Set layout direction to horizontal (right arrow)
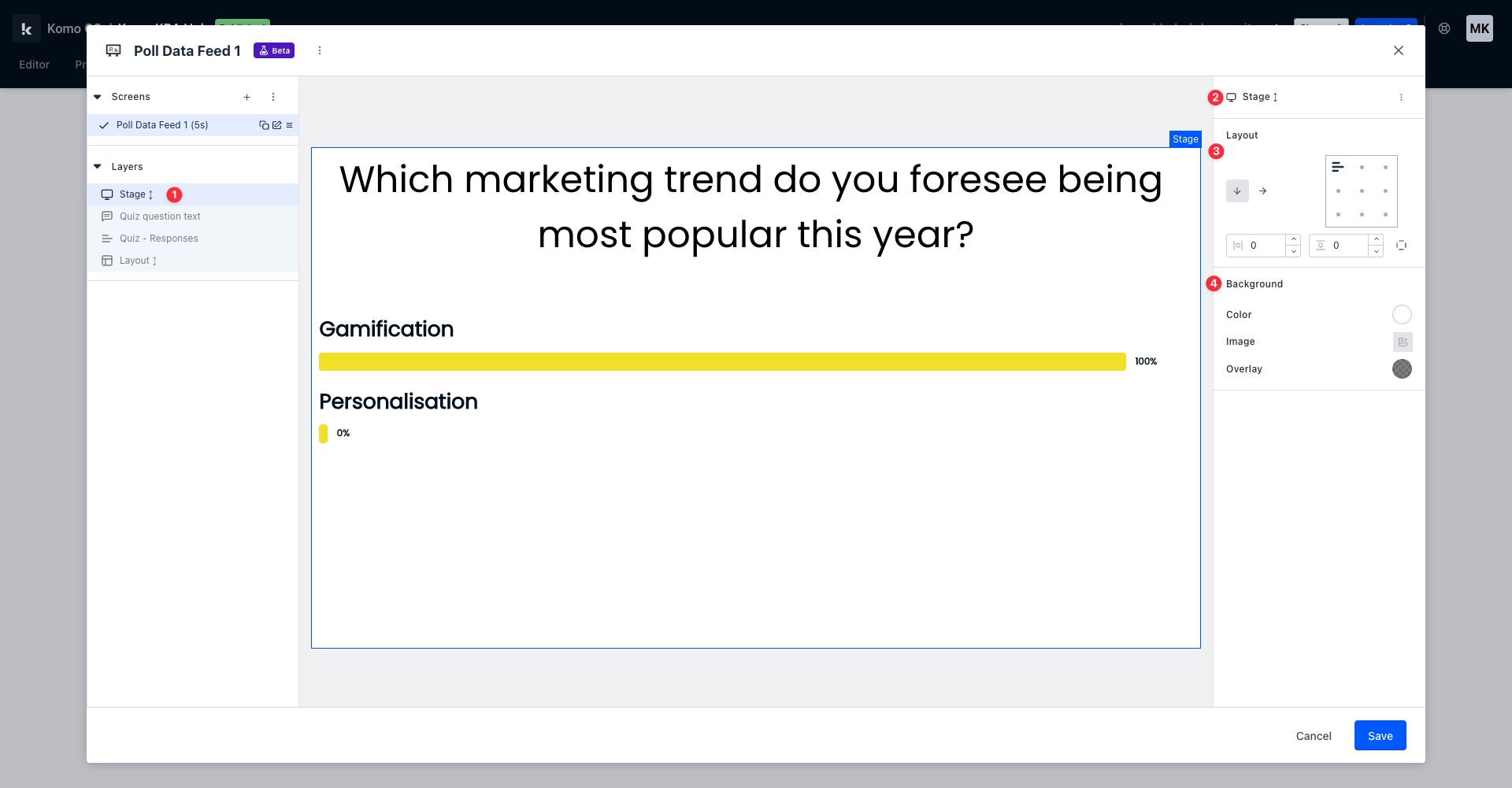Screen dimensions: 1512x788 tap(1262, 191)
